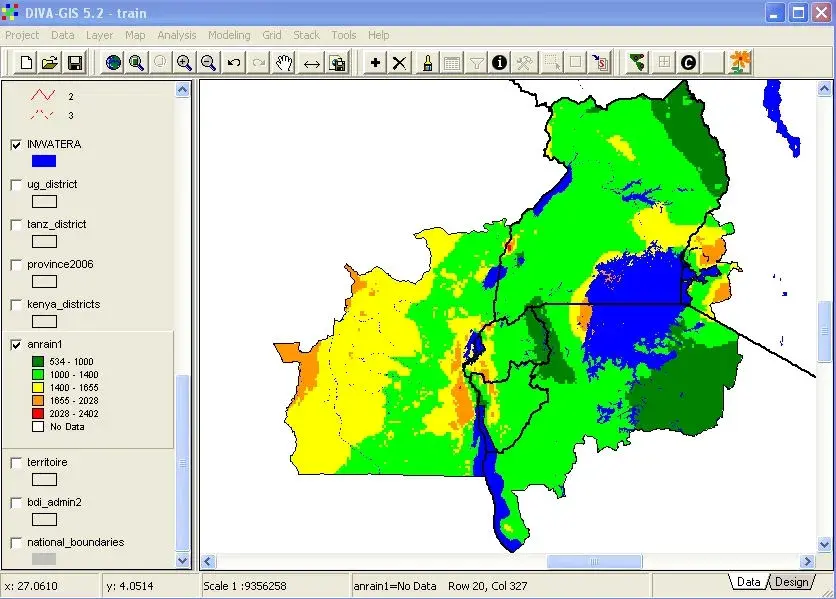Save project with floppy disk icon

(x=74, y=63)
